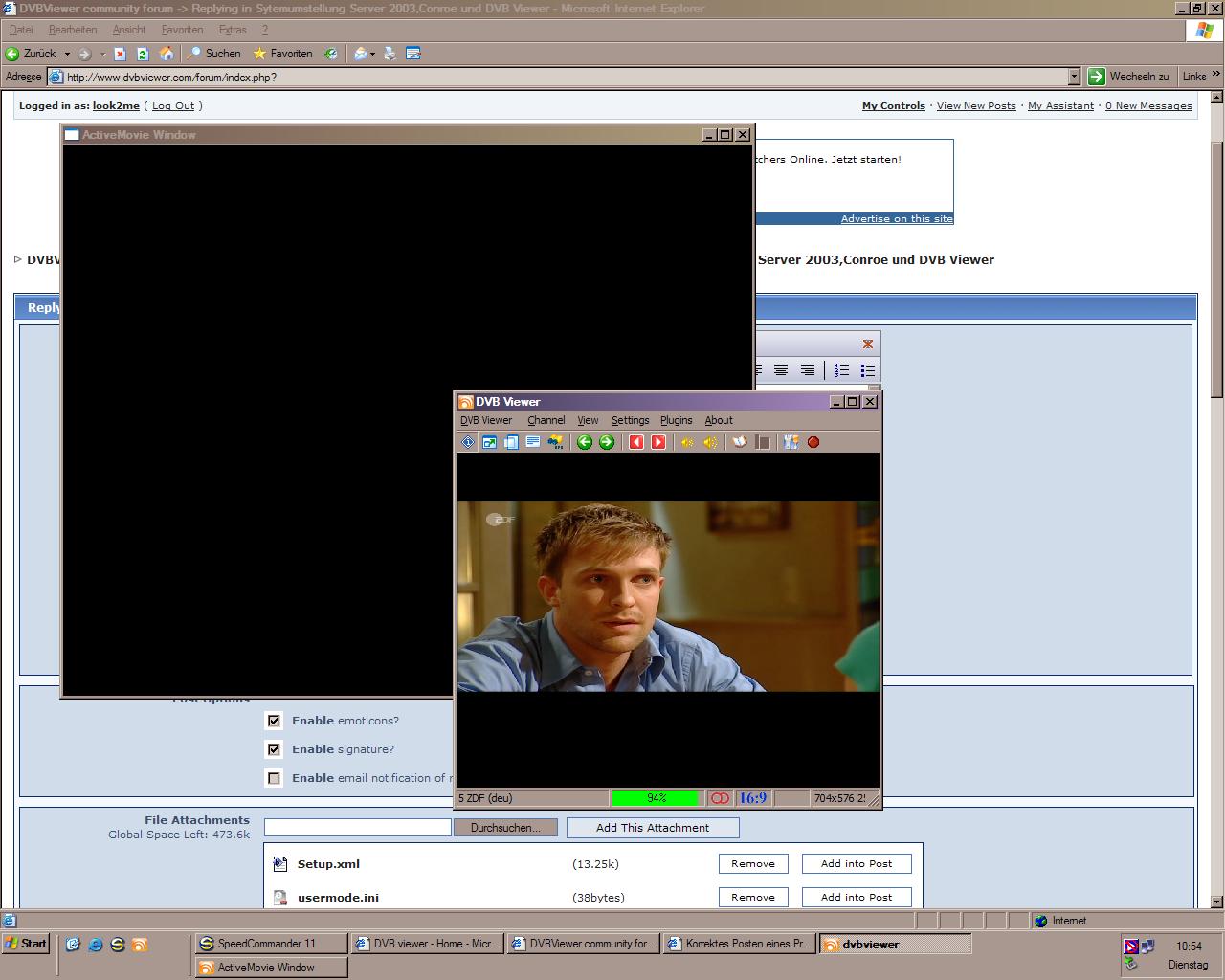This screenshot has width=1225, height=980.
Task: Open the View menu in DVB Viewer
Action: pos(588,420)
